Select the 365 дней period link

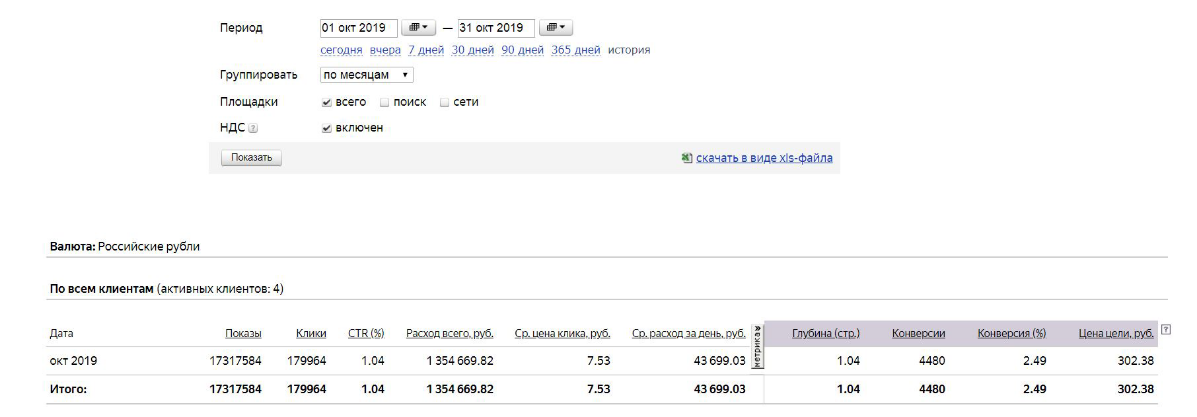[575, 50]
